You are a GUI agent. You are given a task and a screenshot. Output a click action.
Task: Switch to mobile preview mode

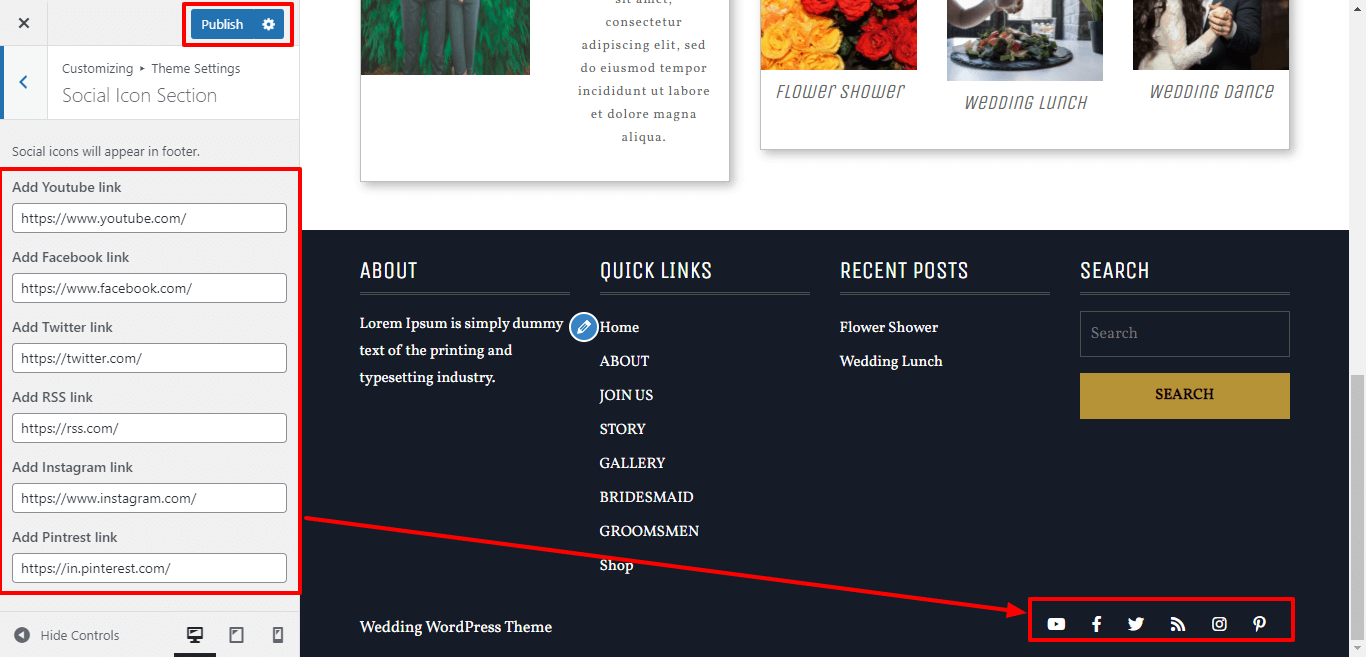coord(278,635)
